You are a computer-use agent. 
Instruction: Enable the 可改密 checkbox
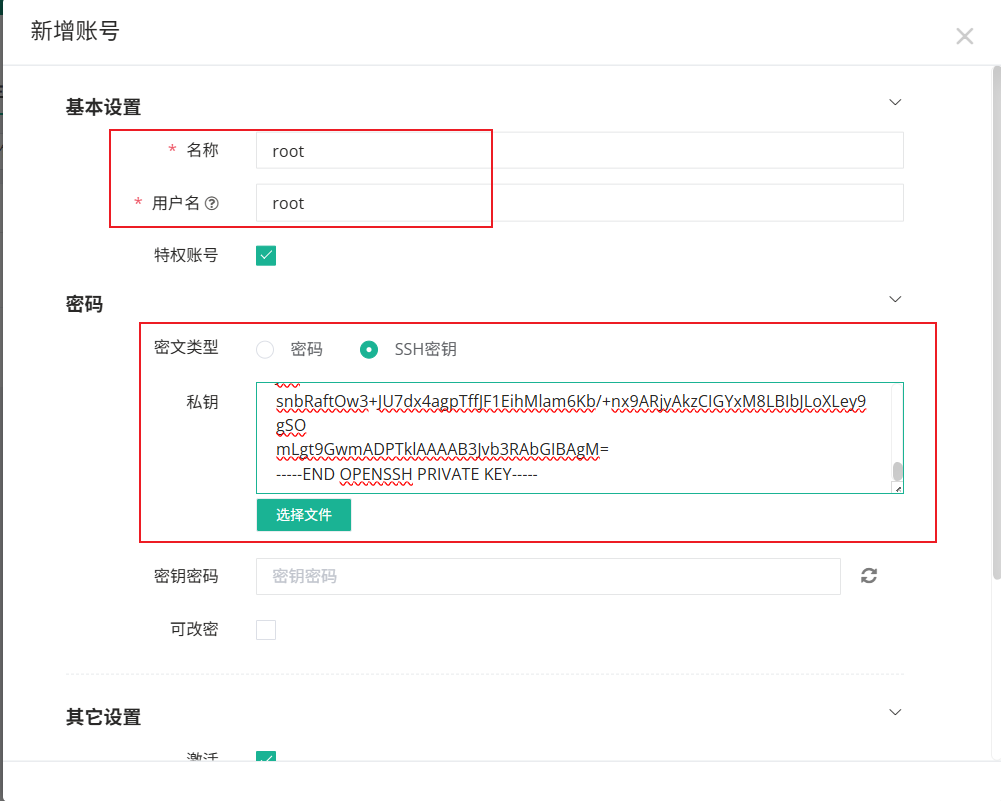[266, 630]
